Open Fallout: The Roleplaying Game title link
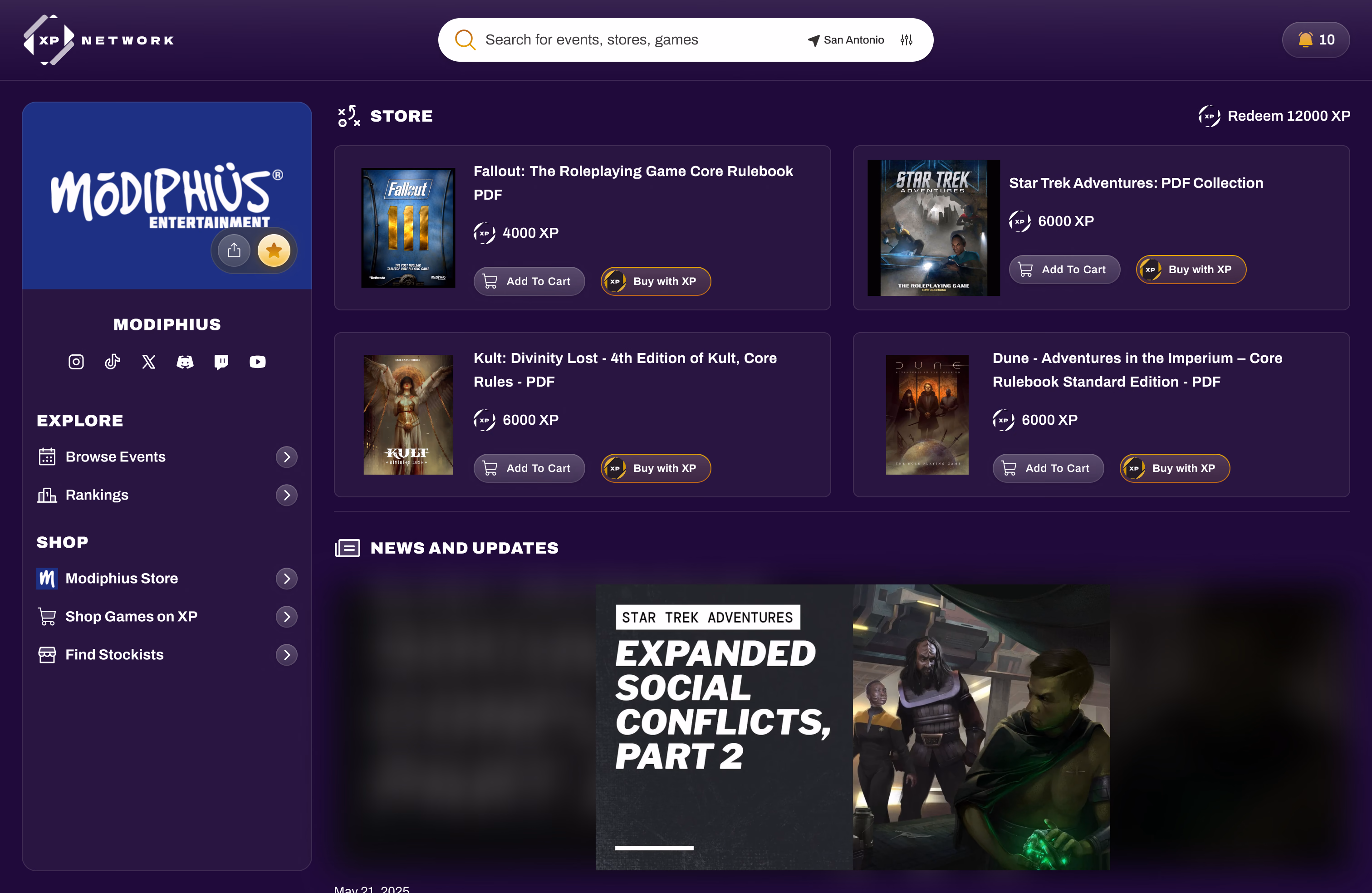The height and width of the screenshot is (893, 1372). [633, 183]
